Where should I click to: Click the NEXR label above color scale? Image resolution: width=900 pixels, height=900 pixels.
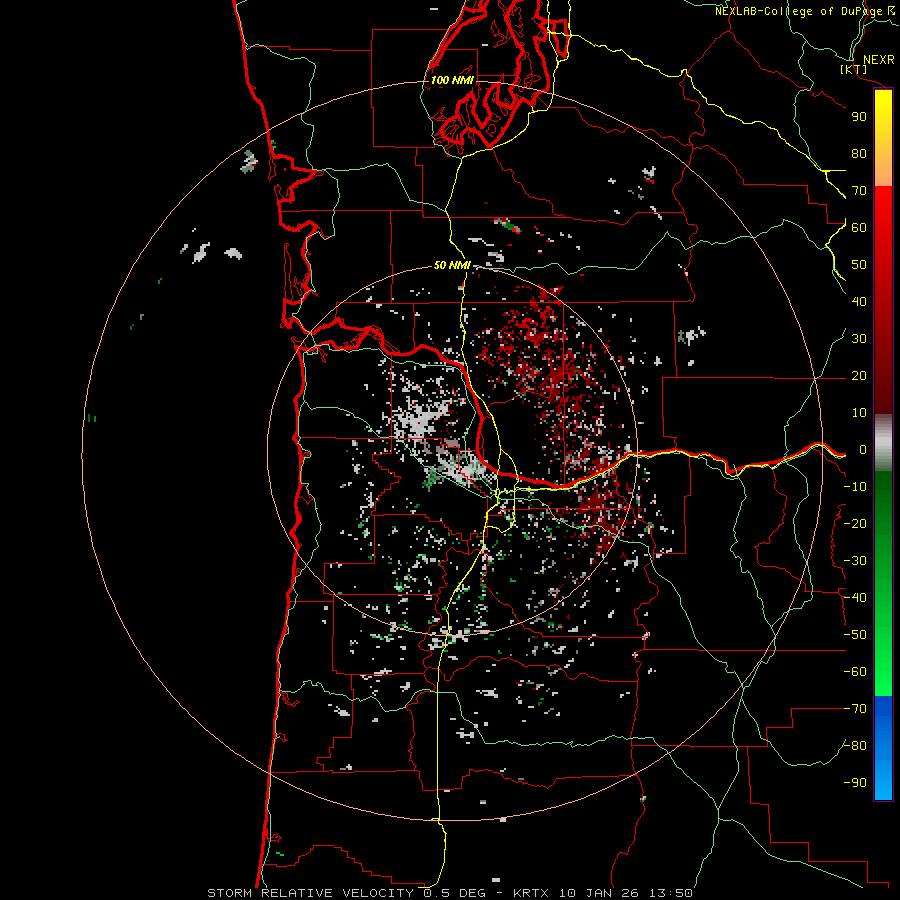[x=878, y=60]
